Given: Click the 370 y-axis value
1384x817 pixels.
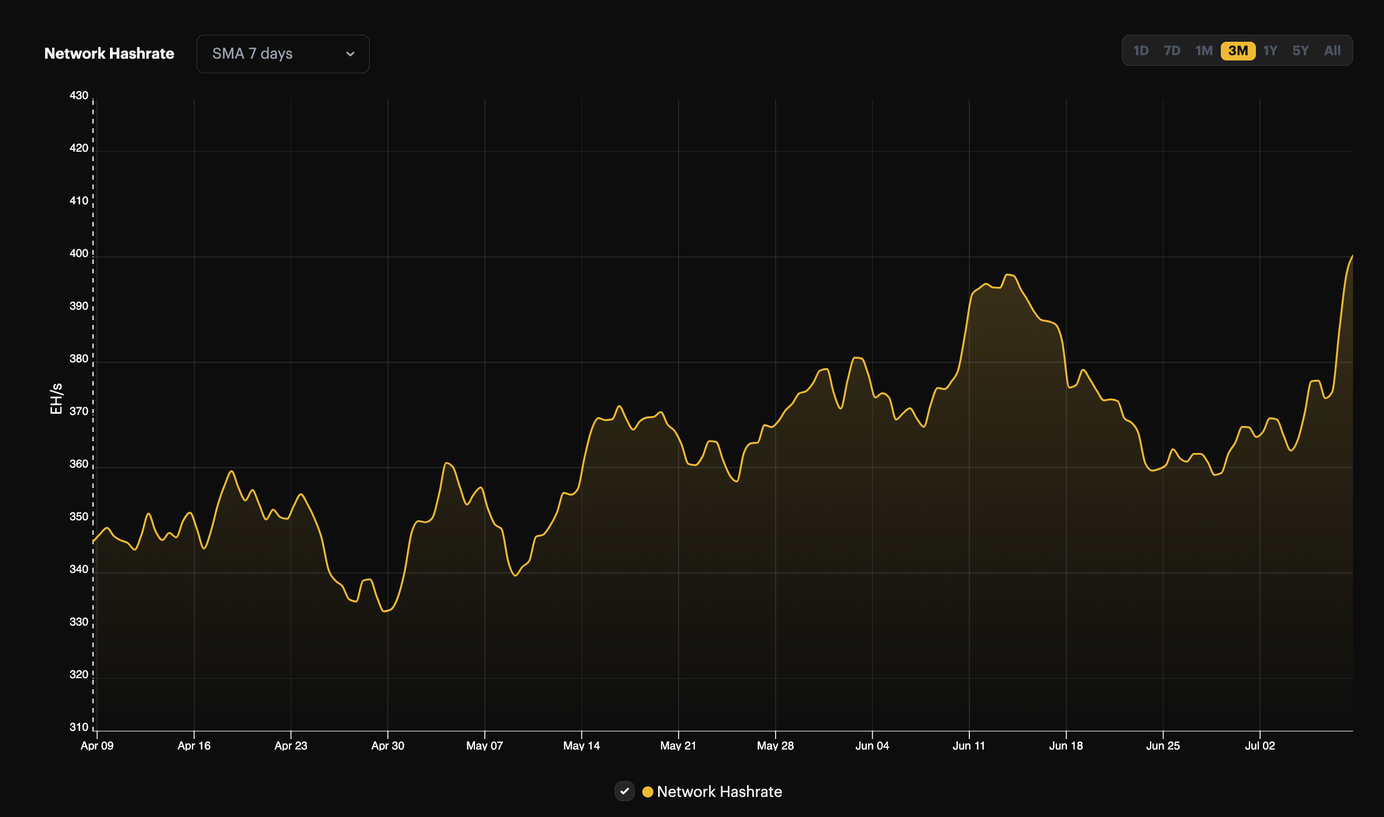Looking at the screenshot, I should click(78, 412).
